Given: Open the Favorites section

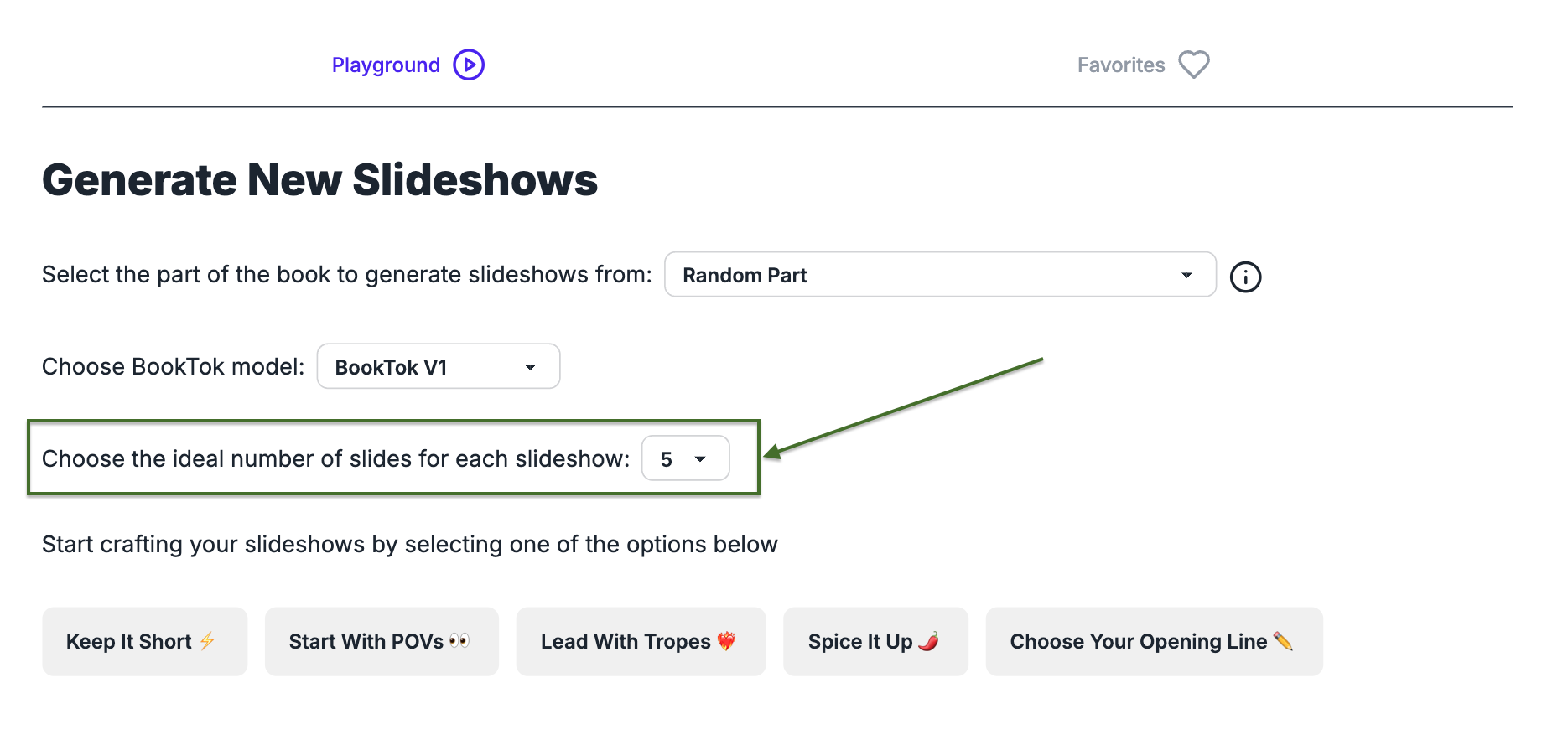Looking at the screenshot, I should pyautogui.click(x=1120, y=64).
